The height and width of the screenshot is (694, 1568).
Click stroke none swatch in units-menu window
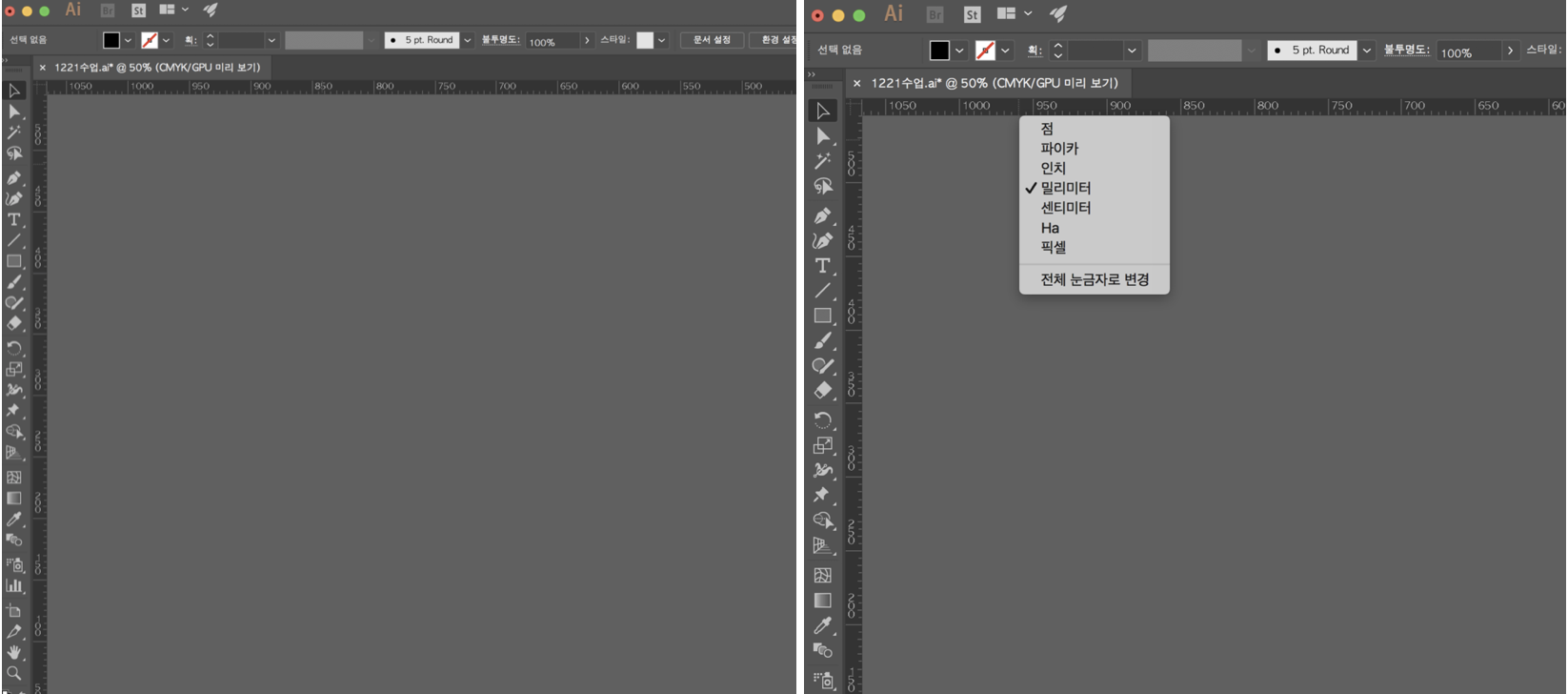985,51
